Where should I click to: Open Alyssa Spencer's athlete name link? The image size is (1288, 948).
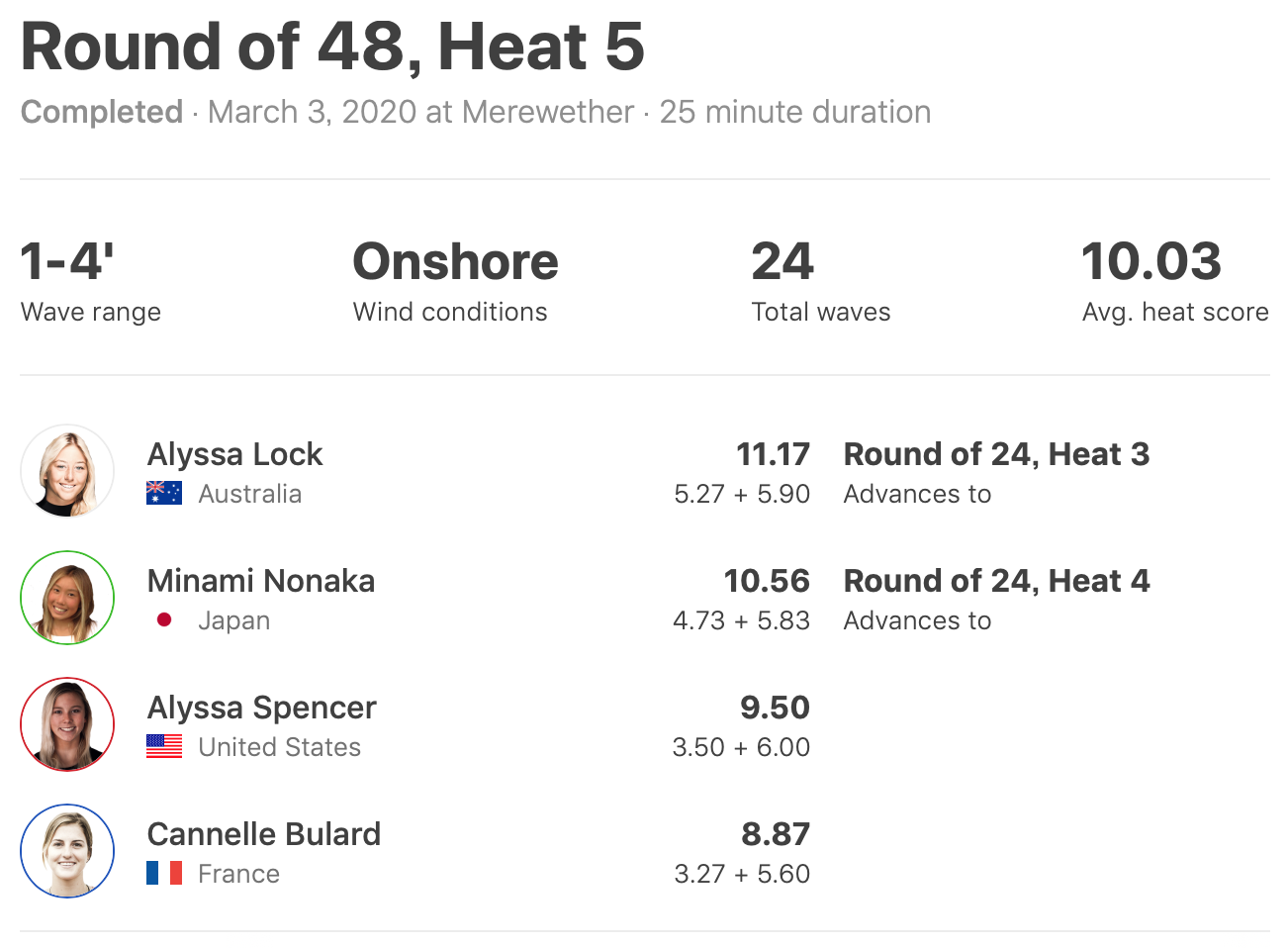261,708
